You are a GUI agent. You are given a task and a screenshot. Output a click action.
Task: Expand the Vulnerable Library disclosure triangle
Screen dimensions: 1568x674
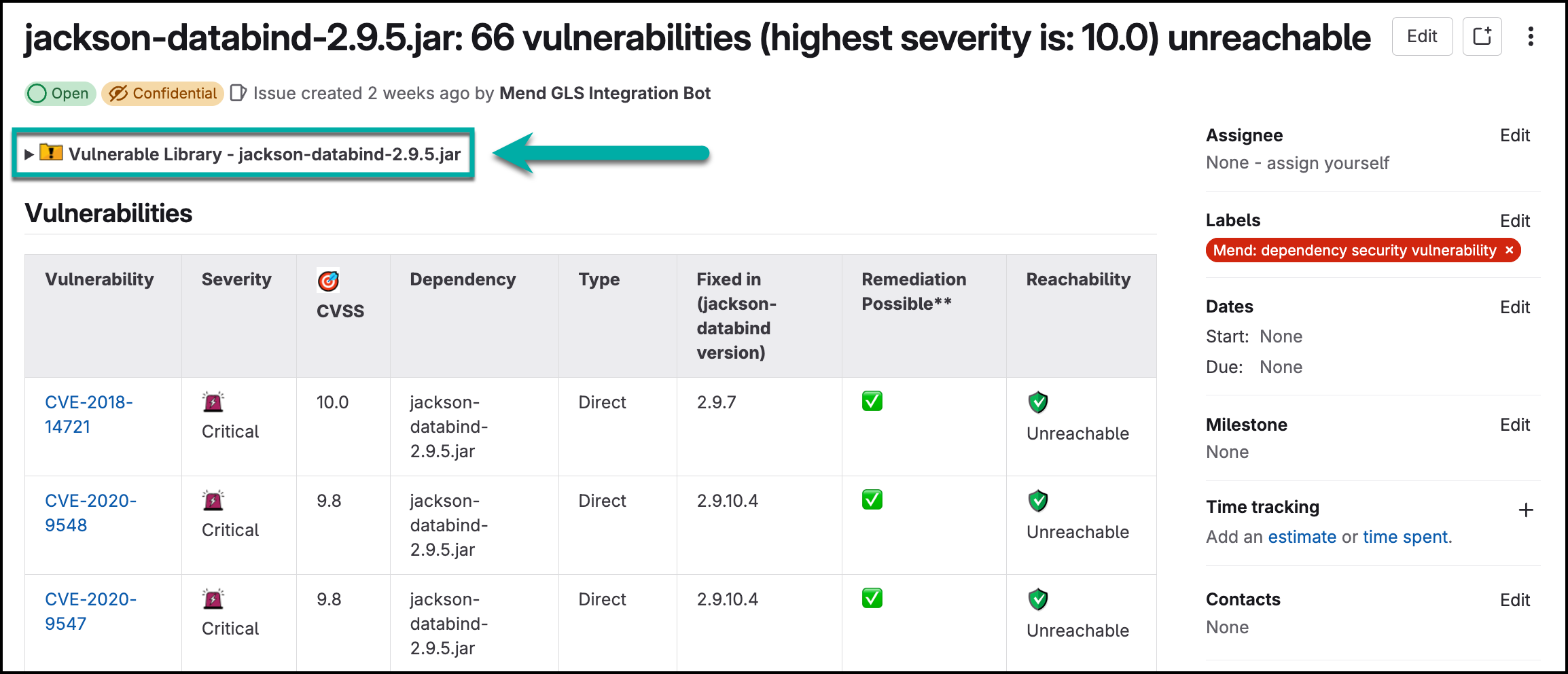(29, 154)
